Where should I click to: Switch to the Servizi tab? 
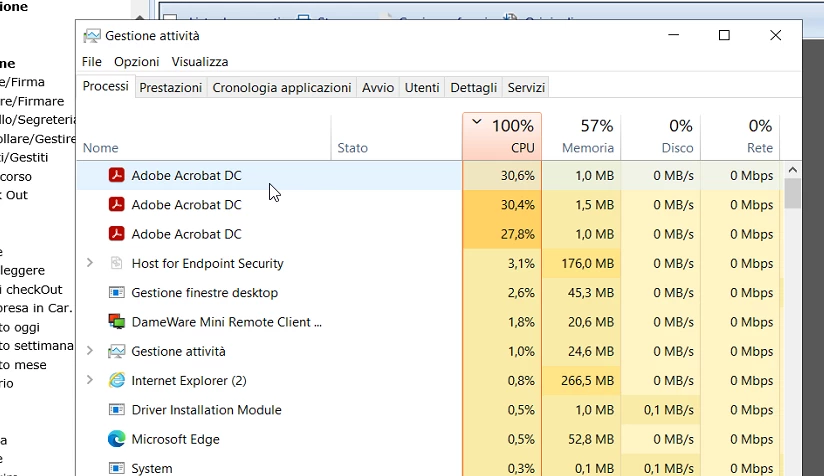526,88
